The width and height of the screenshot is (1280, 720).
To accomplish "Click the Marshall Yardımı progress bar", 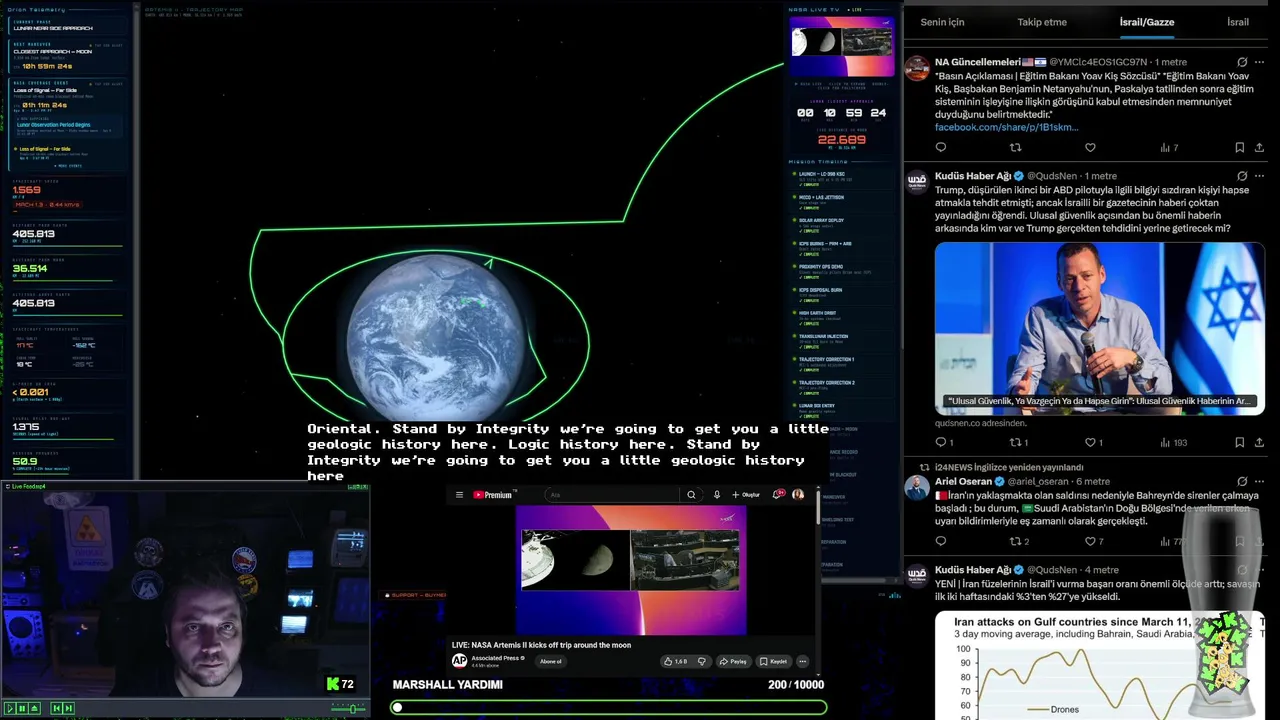I will pyautogui.click(x=609, y=707).
